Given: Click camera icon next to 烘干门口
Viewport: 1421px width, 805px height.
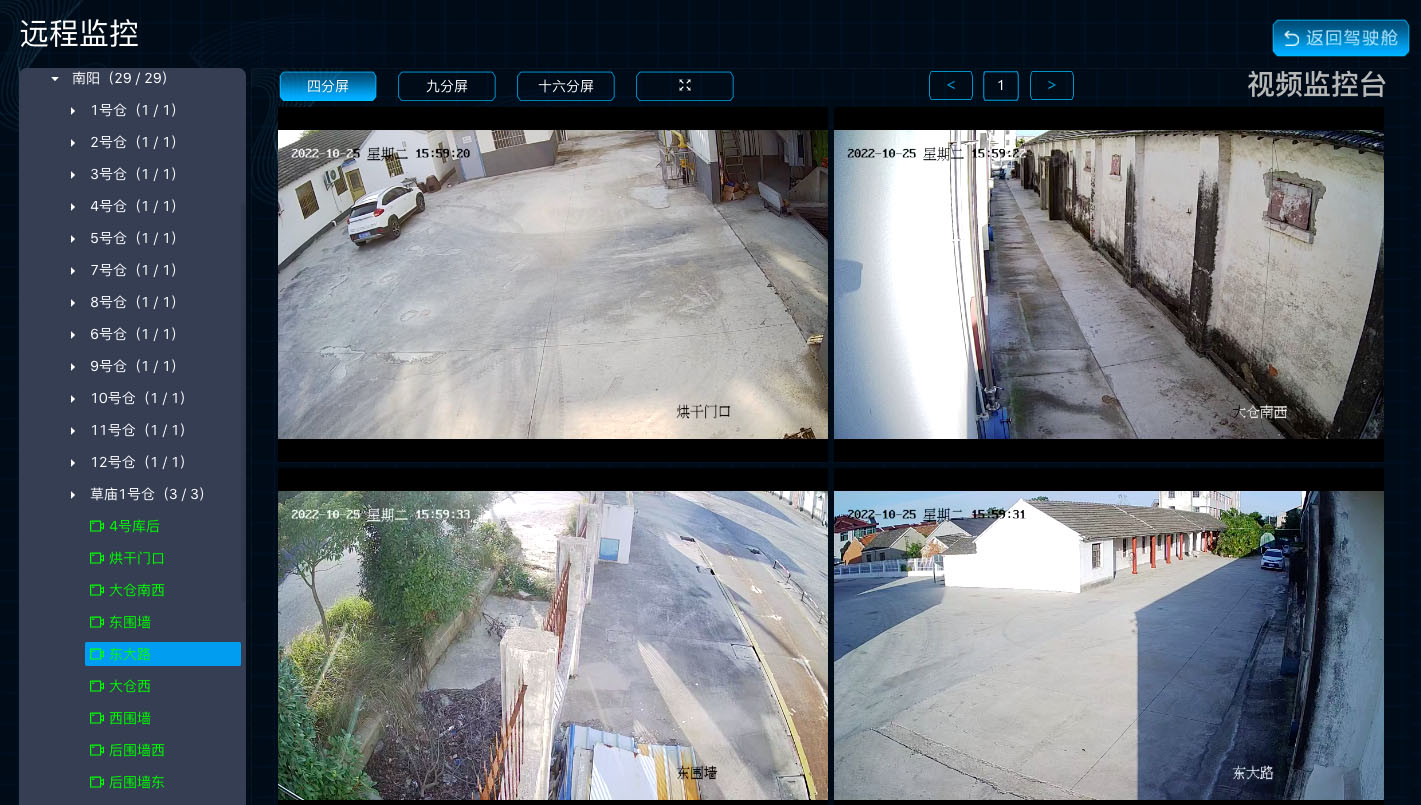Looking at the screenshot, I should pos(97,558).
